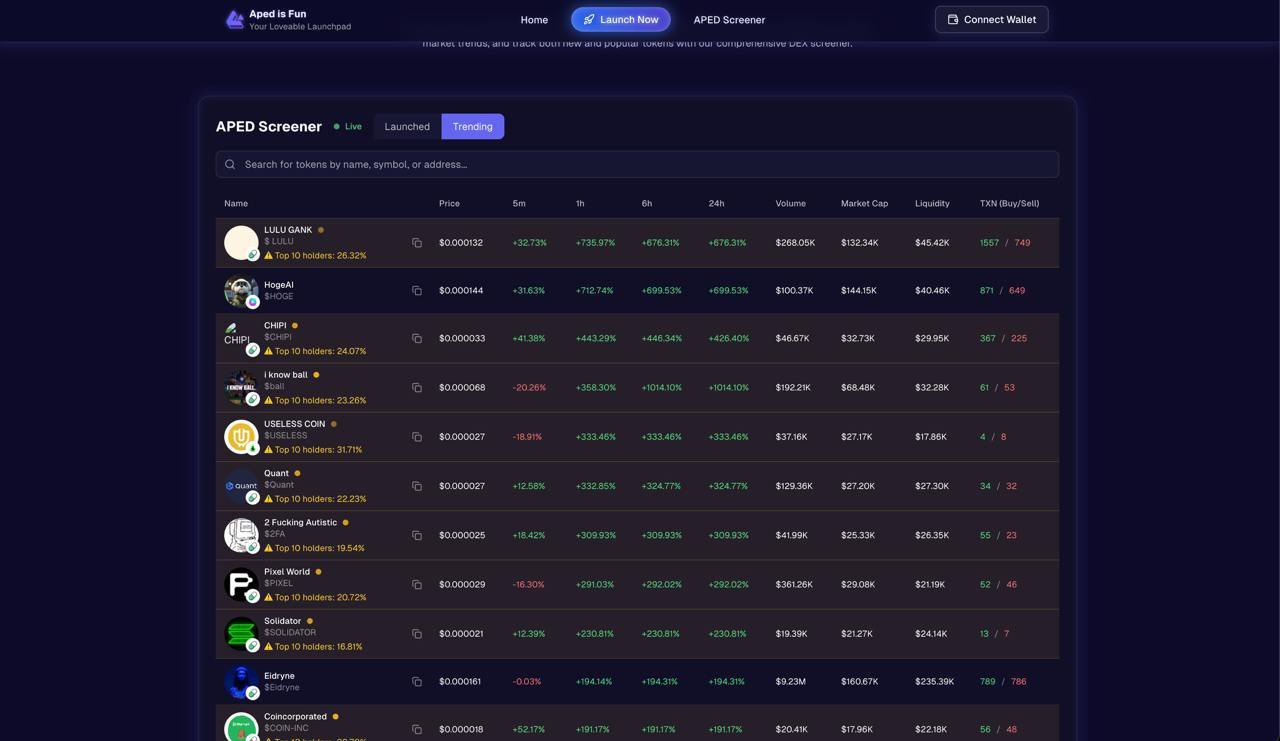Open the CHIPI token avatar
This screenshot has height=741, width=1280.
click(x=241, y=339)
